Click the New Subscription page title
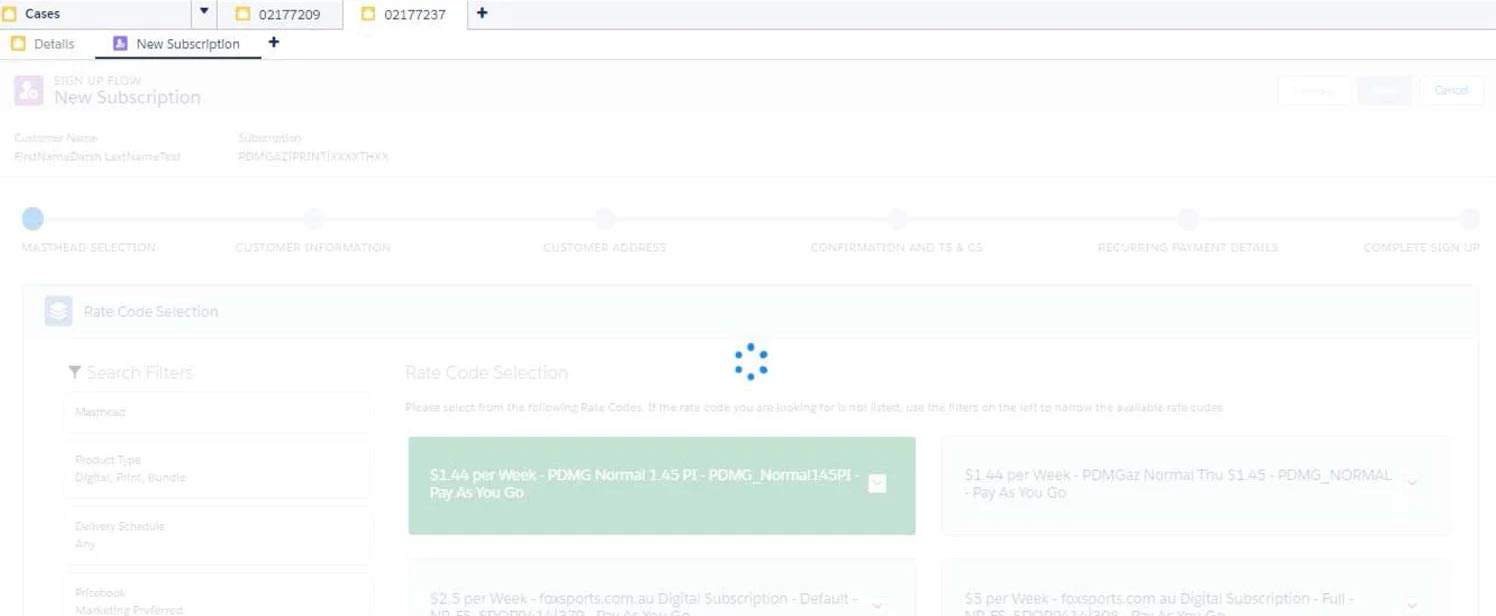 point(127,98)
